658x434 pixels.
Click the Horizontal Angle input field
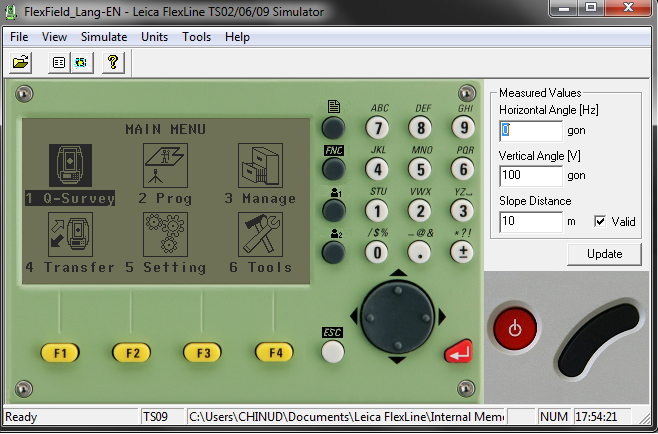(x=531, y=131)
